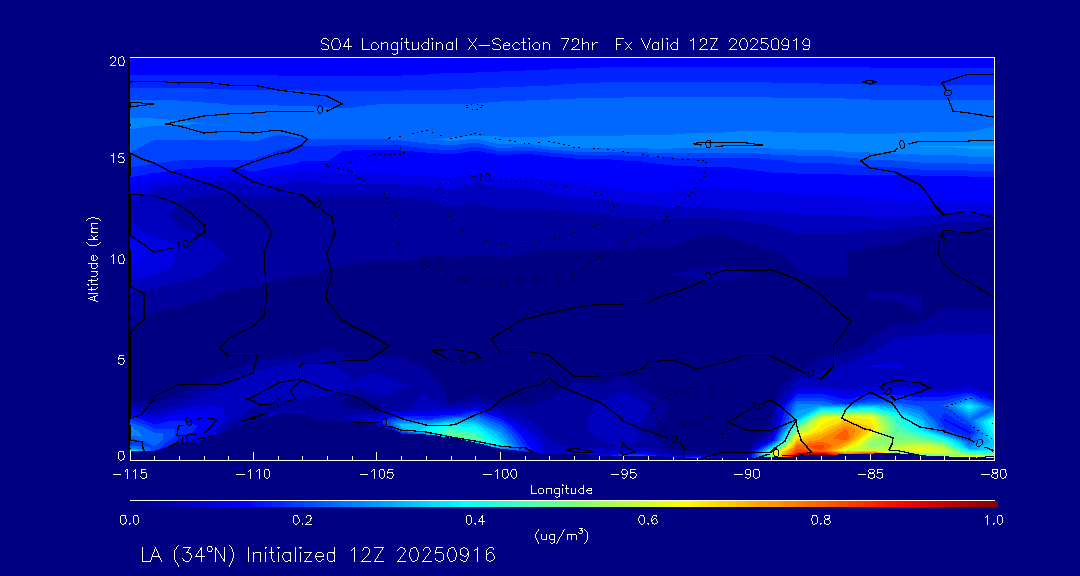1080x576 pixels.
Task: Click the "-110" longitude tick label
Action: 253,475
